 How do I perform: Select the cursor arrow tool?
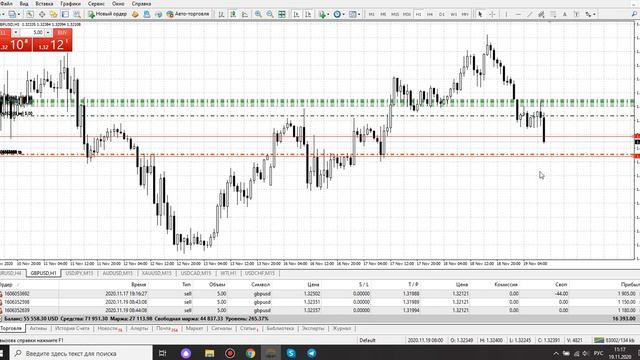click(x=480, y=14)
